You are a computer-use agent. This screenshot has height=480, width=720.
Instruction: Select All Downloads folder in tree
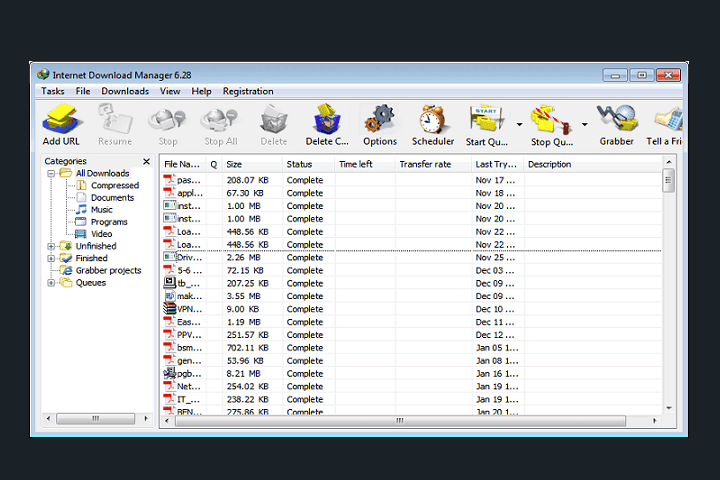[102, 173]
